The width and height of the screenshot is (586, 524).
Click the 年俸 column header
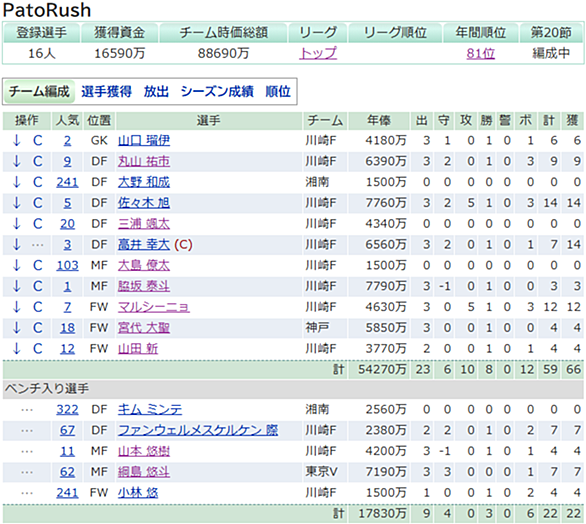click(379, 120)
